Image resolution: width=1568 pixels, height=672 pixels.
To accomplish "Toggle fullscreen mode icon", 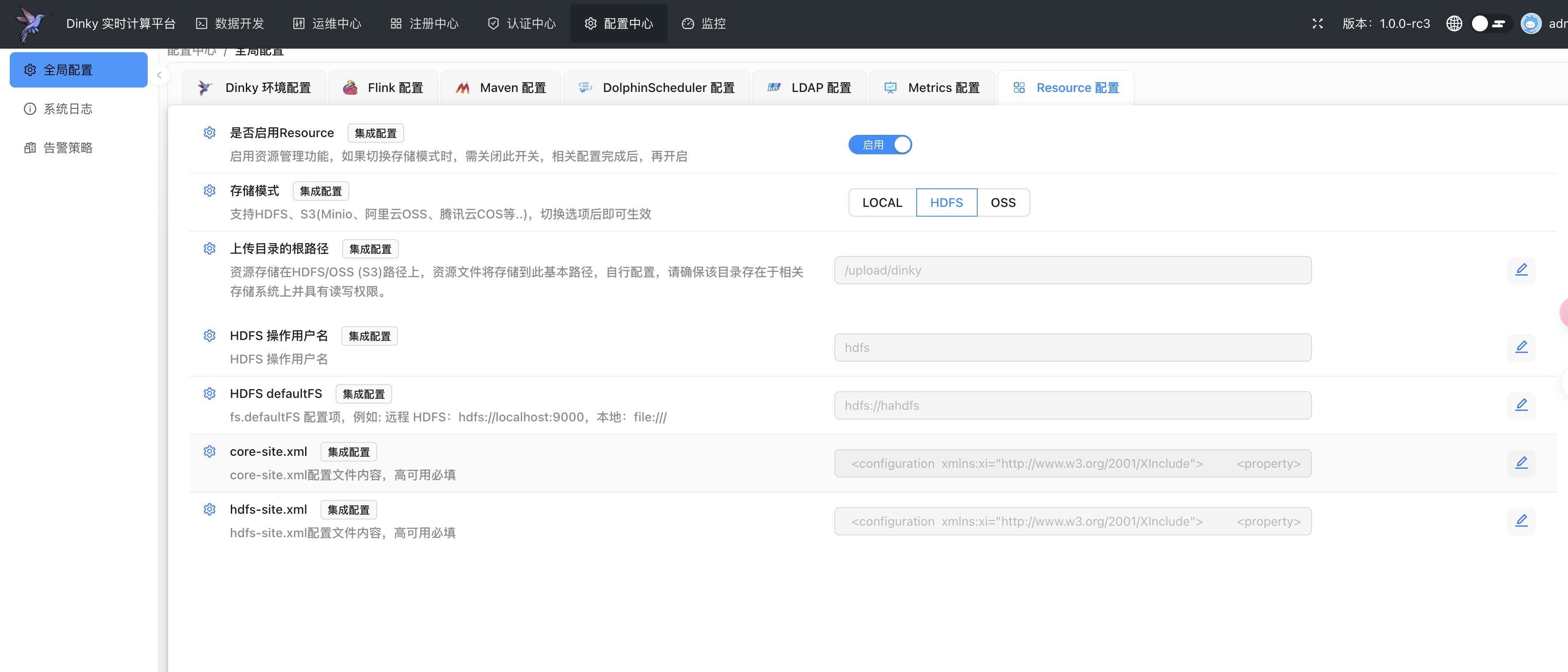I will coord(1317,24).
